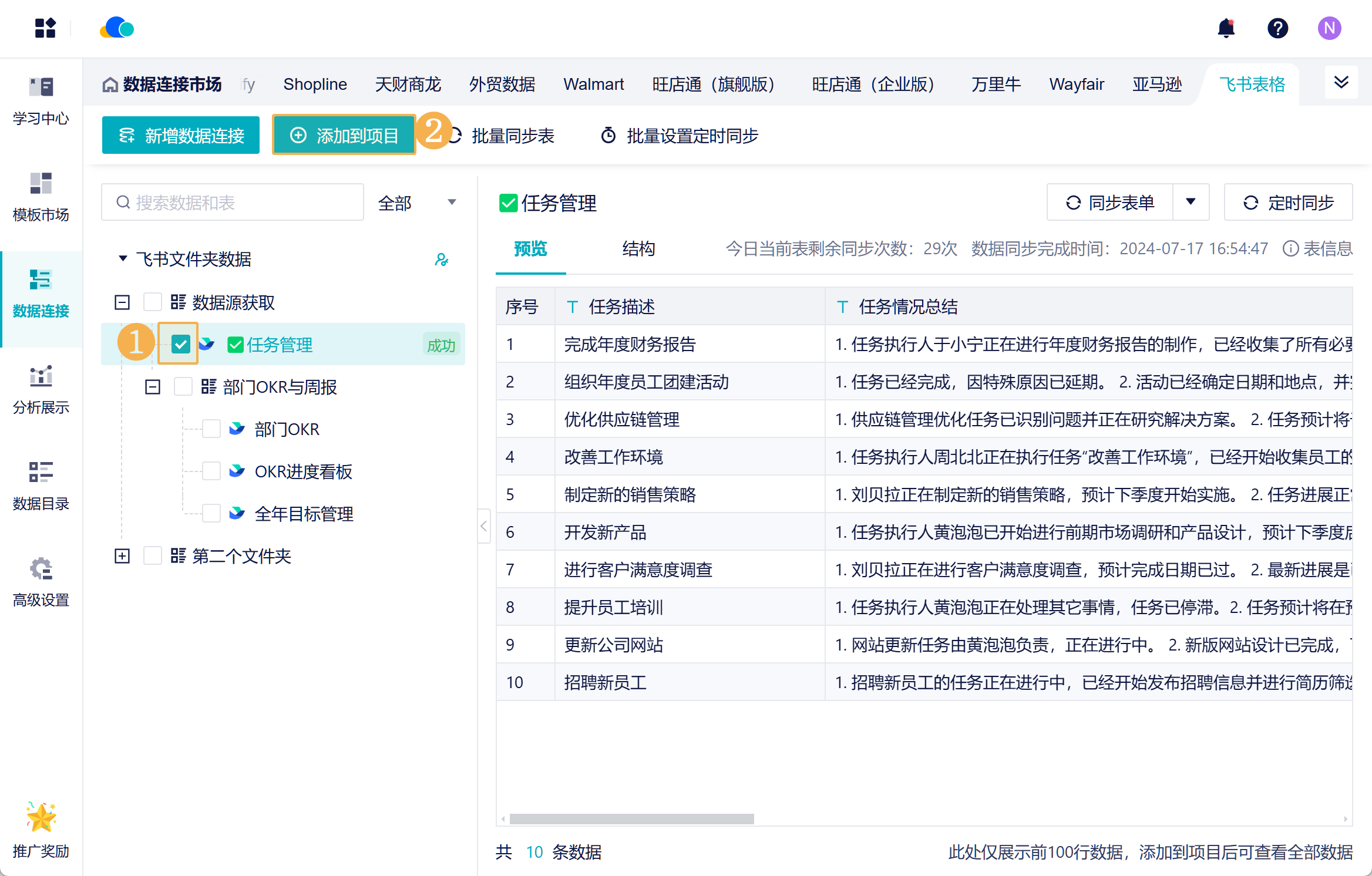Viewport: 1372px width, 876px height.
Task: Click the Feishu icon next to OKR进度看板
Action: point(237,471)
